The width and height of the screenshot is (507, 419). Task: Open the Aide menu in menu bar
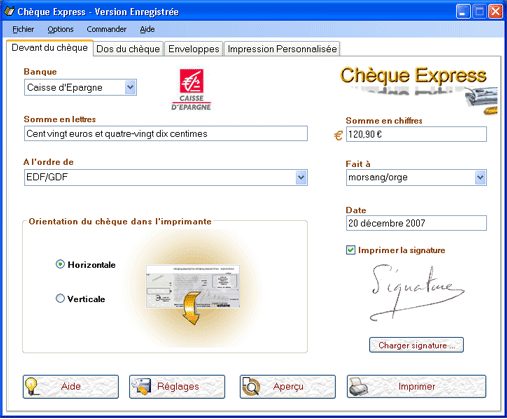pyautogui.click(x=147, y=29)
